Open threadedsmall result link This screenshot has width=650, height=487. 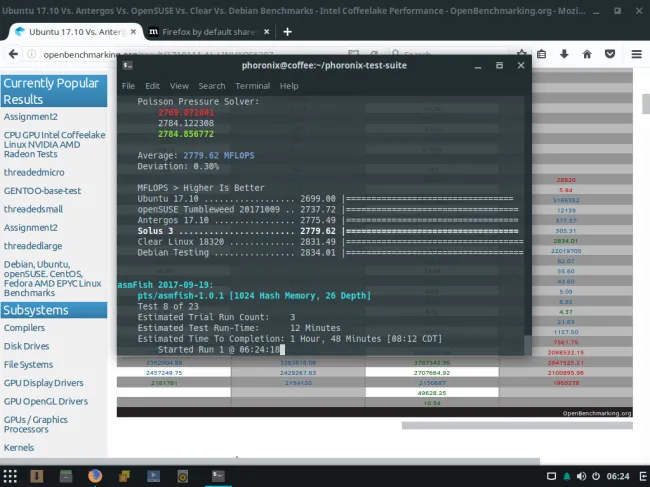point(33,209)
